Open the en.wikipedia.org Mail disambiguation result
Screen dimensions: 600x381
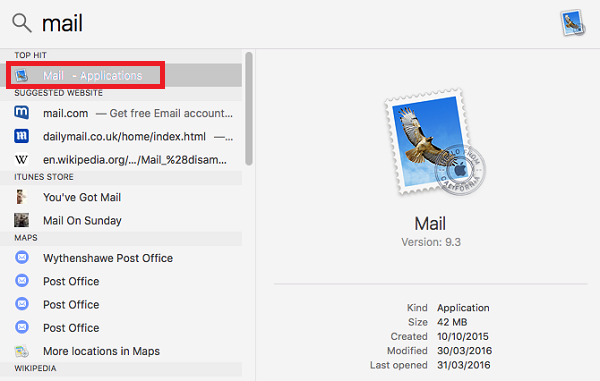121,160
